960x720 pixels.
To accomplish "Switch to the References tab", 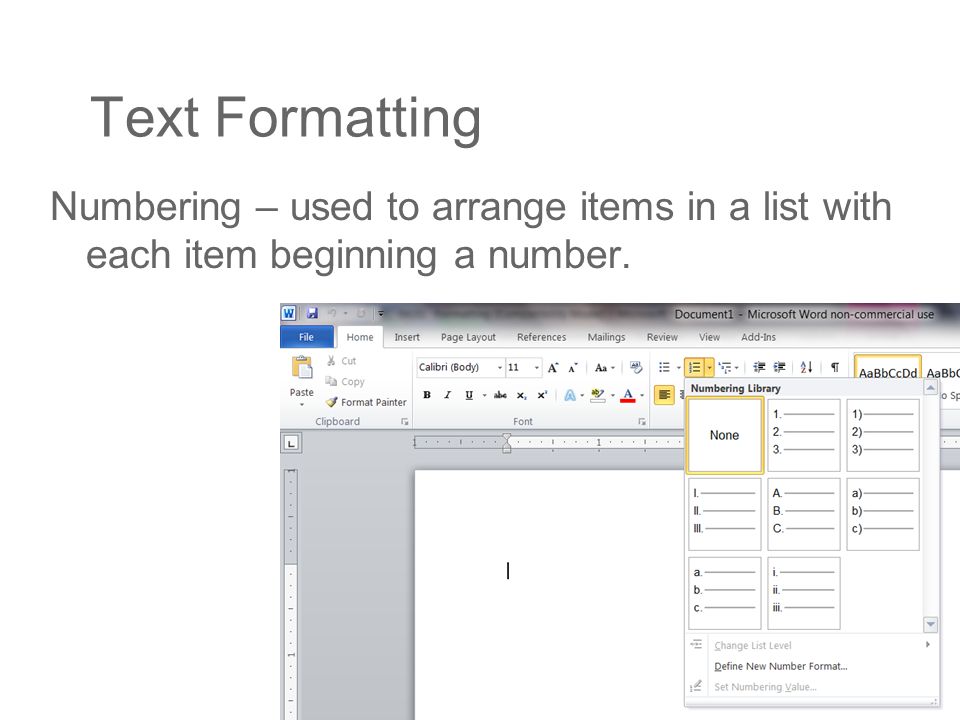I will point(542,337).
